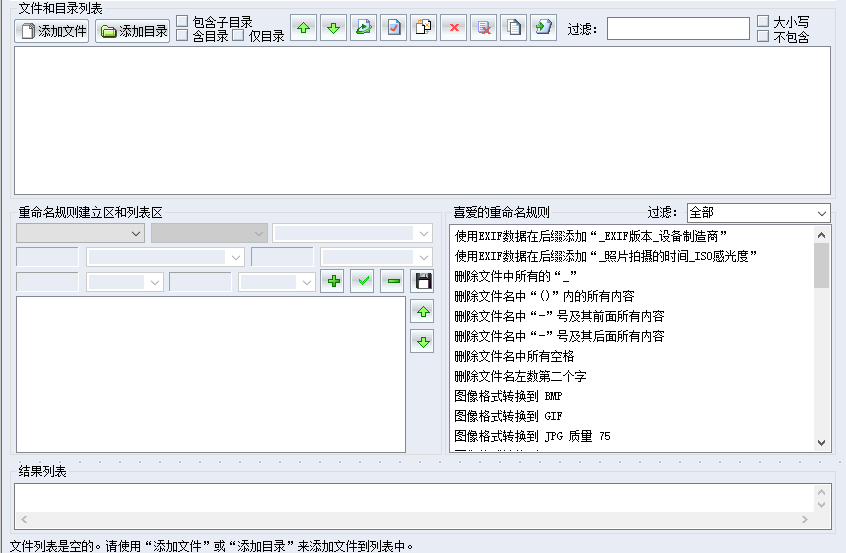Click favorite rules scrollbar up arrow
Viewport: 846px width, 553px height.
[821, 235]
